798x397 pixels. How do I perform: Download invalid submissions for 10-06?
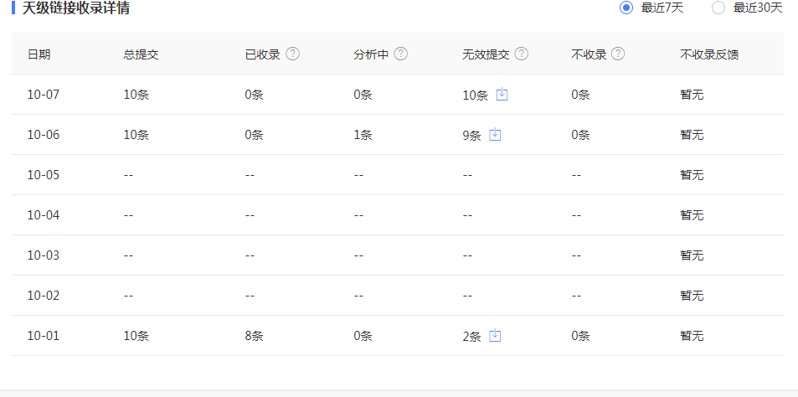[495, 134]
